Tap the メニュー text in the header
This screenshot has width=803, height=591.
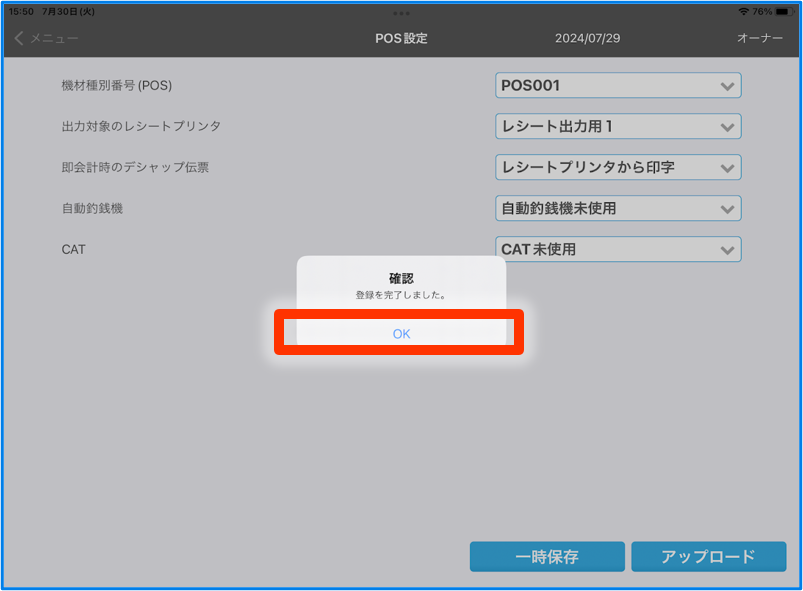pyautogui.click(x=54, y=39)
